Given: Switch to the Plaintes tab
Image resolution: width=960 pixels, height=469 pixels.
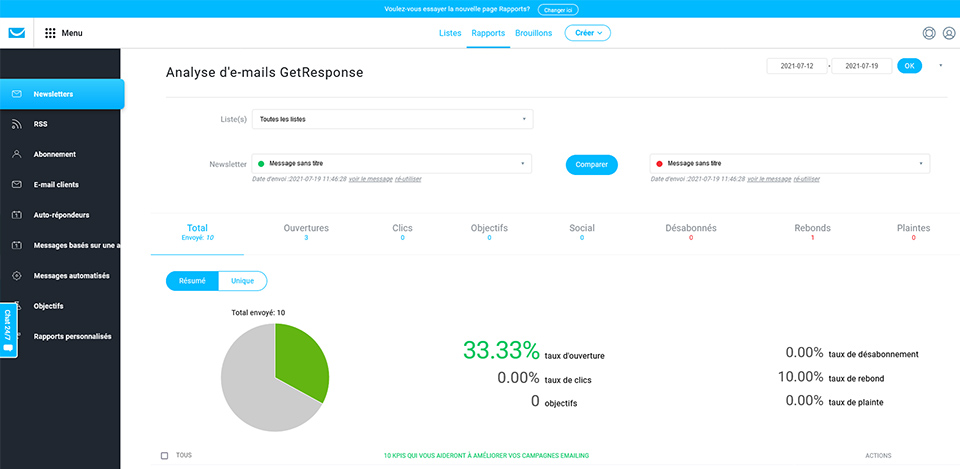Looking at the screenshot, I should [x=913, y=231].
